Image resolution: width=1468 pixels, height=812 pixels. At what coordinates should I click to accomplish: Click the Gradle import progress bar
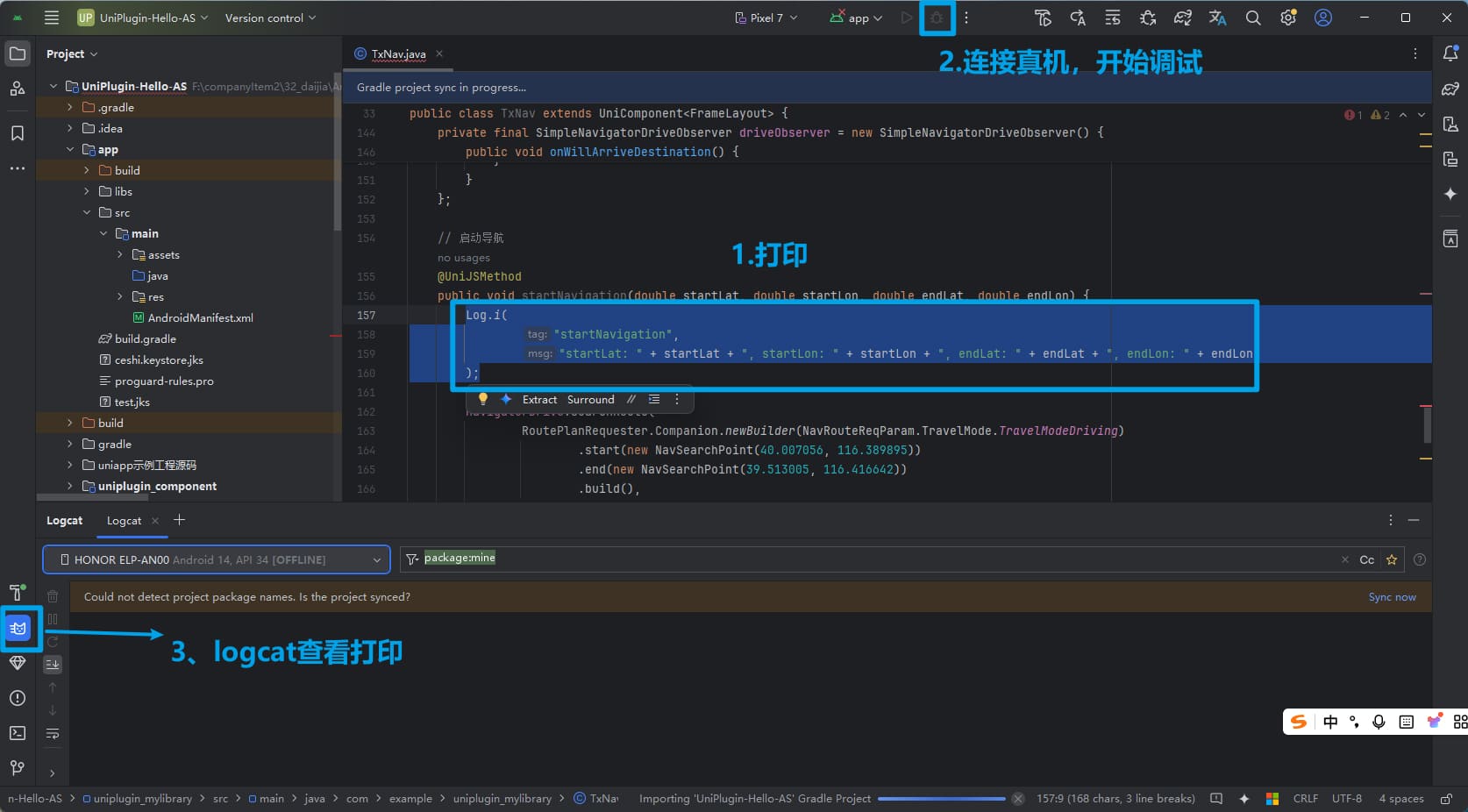941,799
